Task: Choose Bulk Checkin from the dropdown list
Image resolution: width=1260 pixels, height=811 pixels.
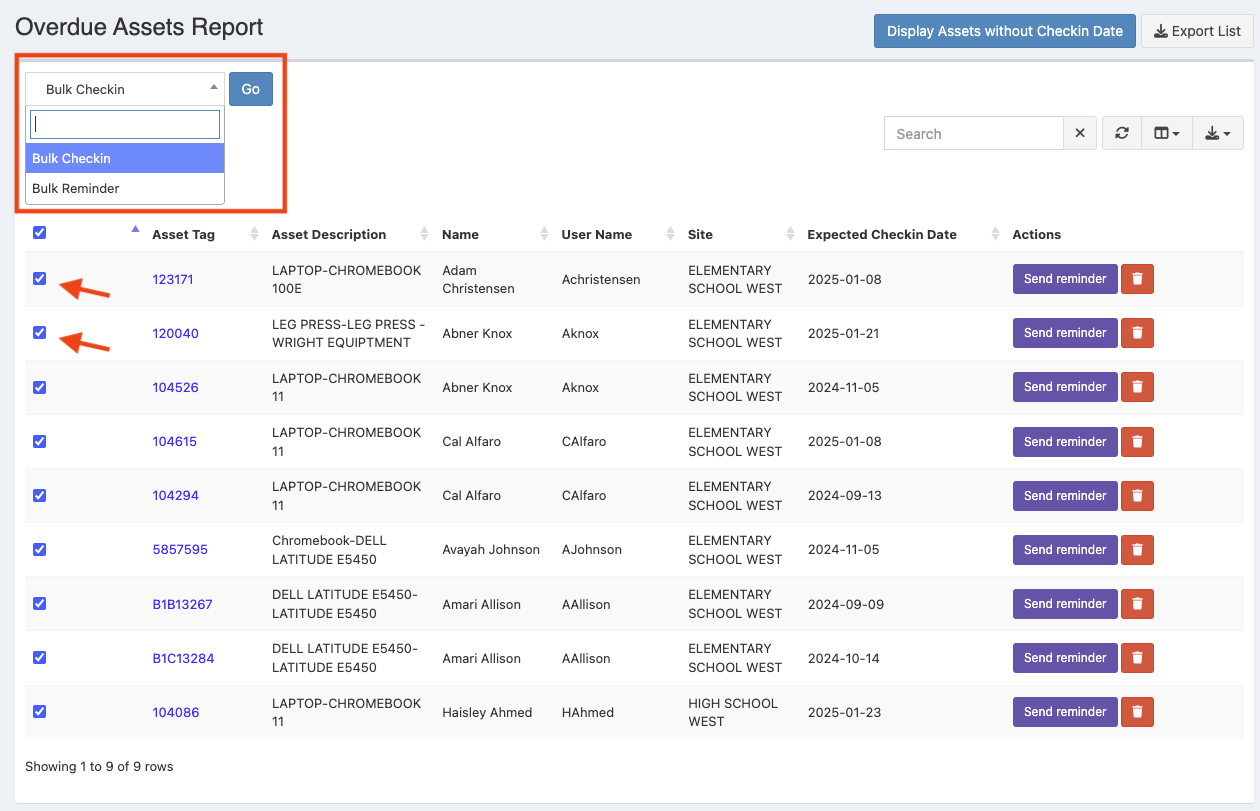Action: pyautogui.click(x=72, y=158)
